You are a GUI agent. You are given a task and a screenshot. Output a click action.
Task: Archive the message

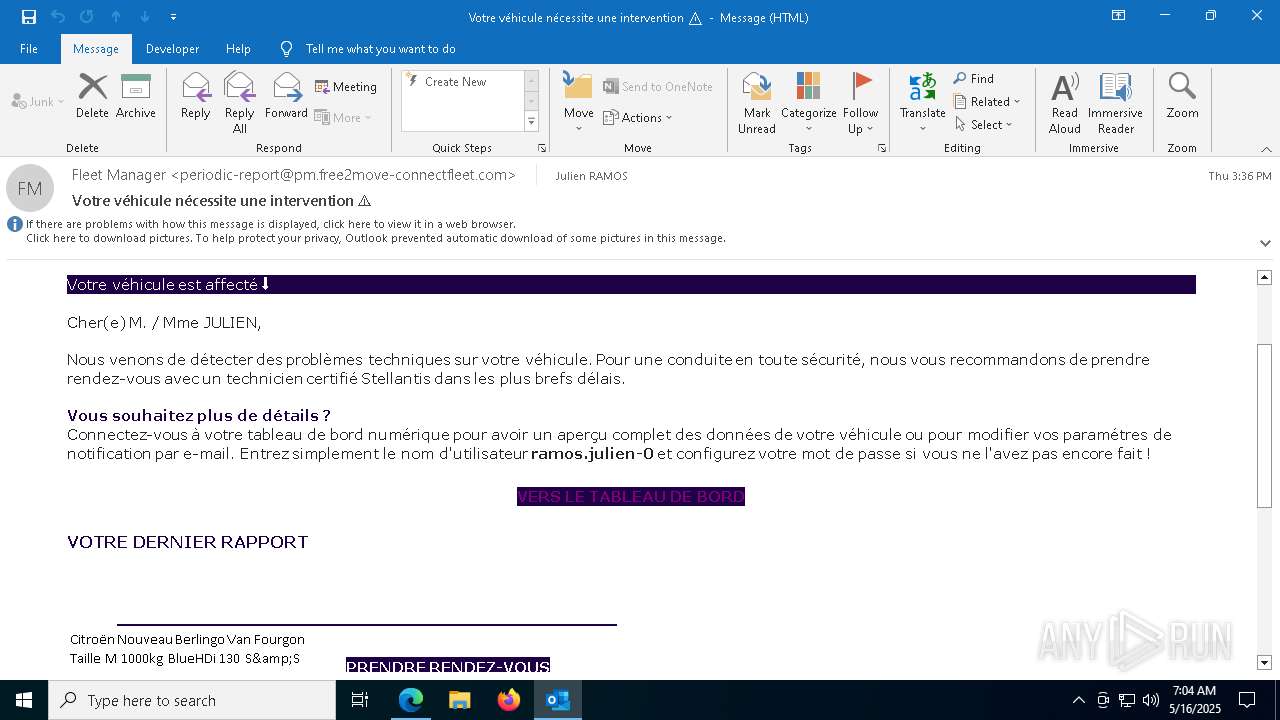click(135, 96)
